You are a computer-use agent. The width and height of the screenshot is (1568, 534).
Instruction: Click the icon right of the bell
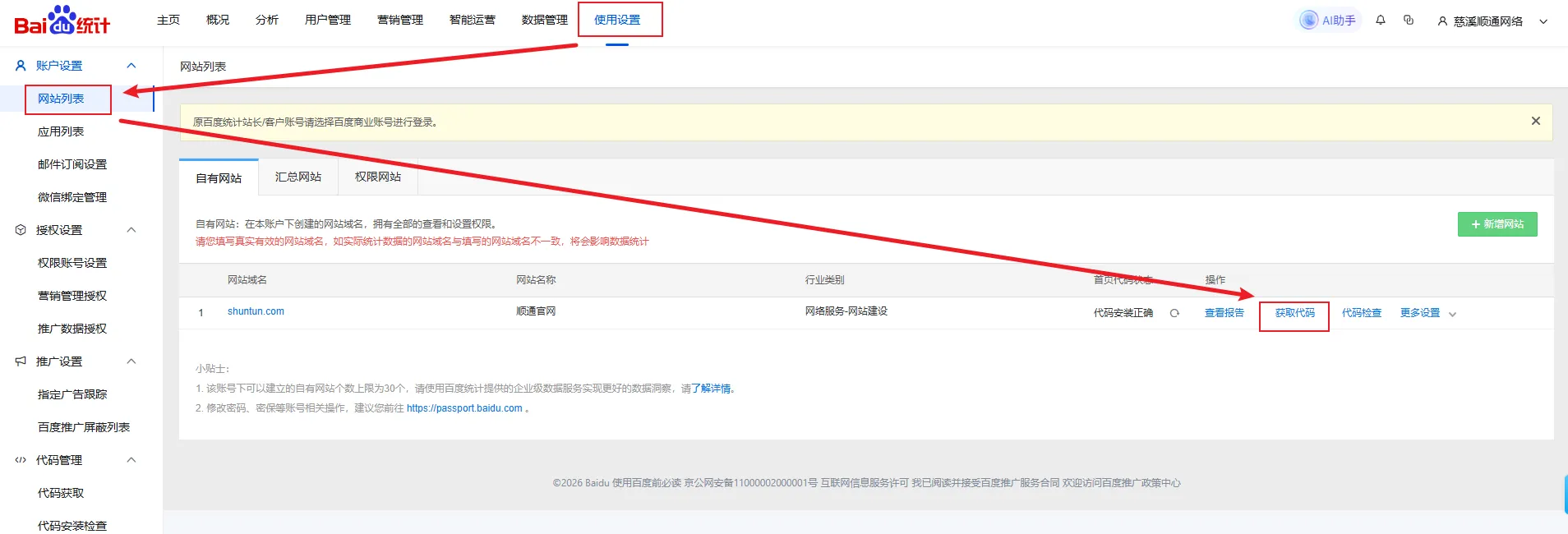pyautogui.click(x=1409, y=21)
